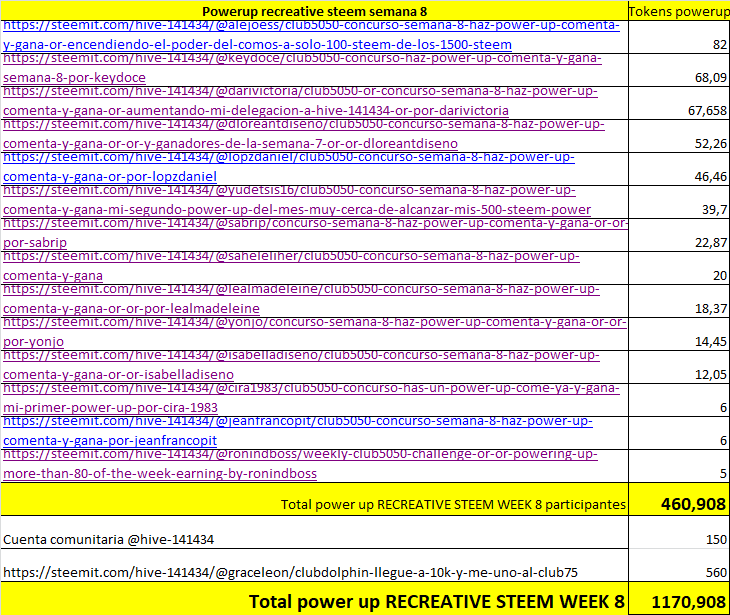Select the cell with value 14,45
Viewport: 730px width, 615px height.
point(679,334)
